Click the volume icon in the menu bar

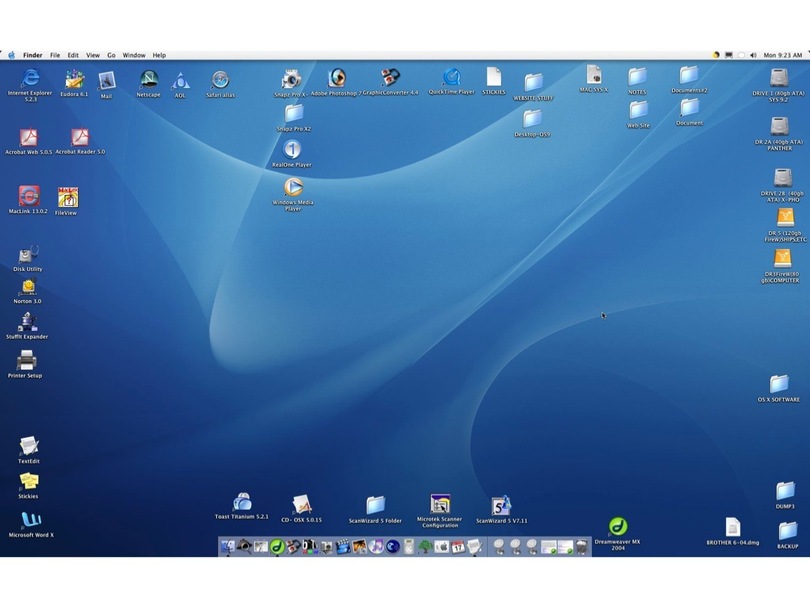[753, 55]
